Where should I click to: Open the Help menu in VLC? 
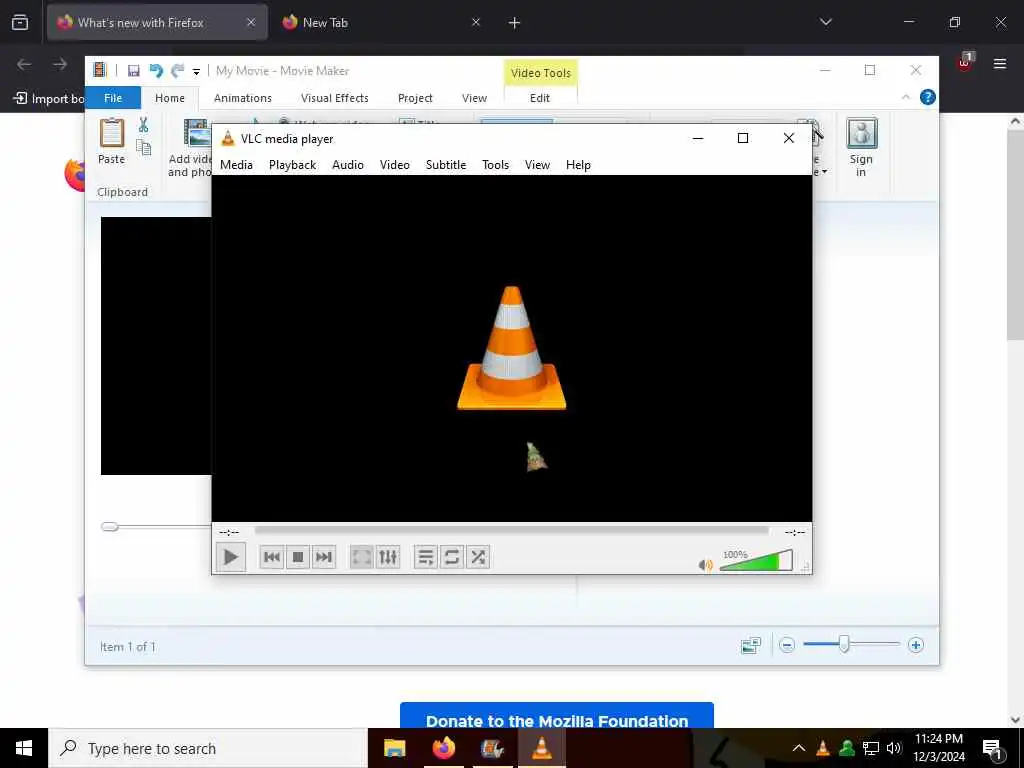578,165
